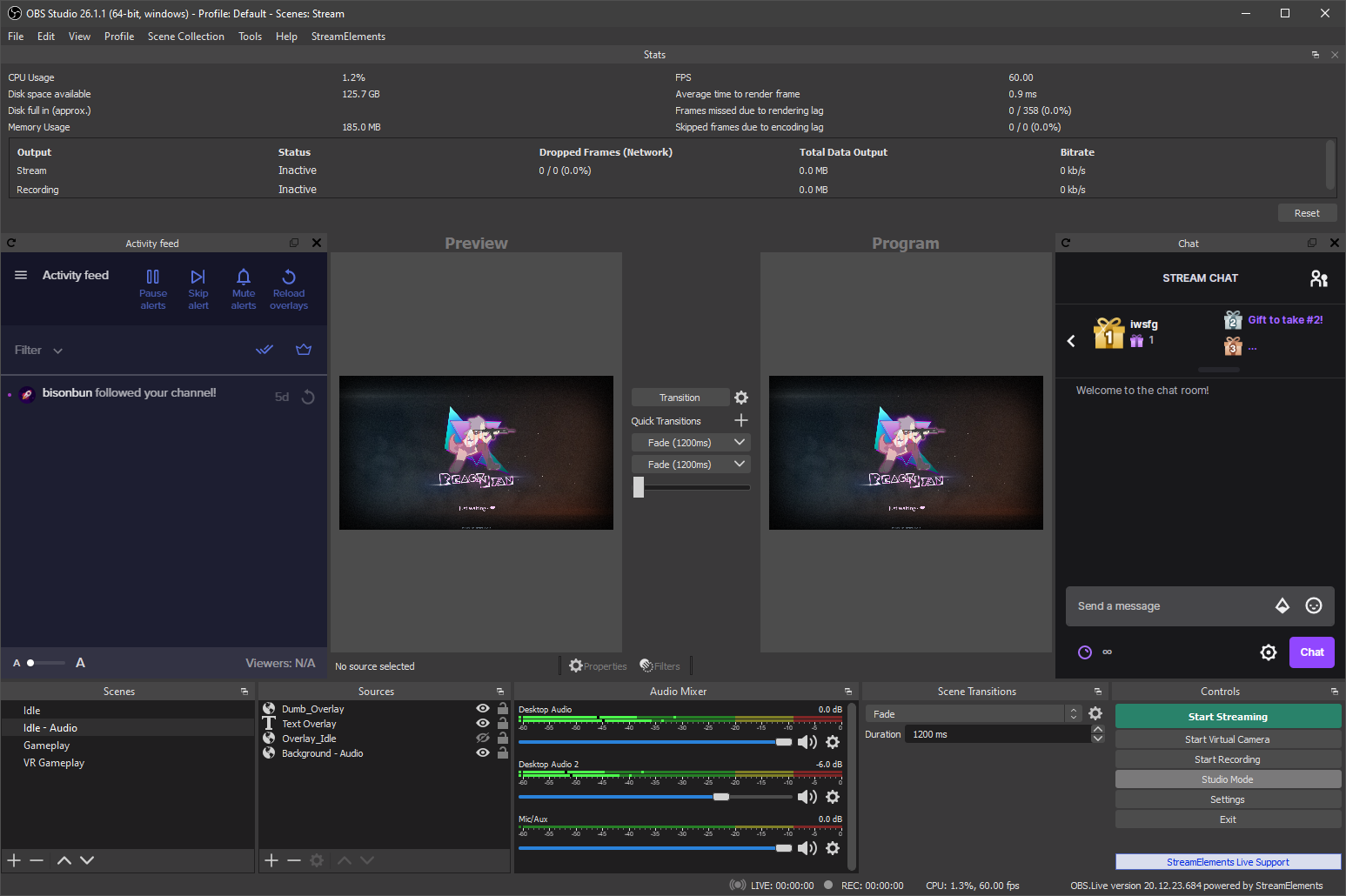Screen dimensions: 1346x896
Task: Mark all activities as read with double-check icon
Action: click(x=265, y=350)
